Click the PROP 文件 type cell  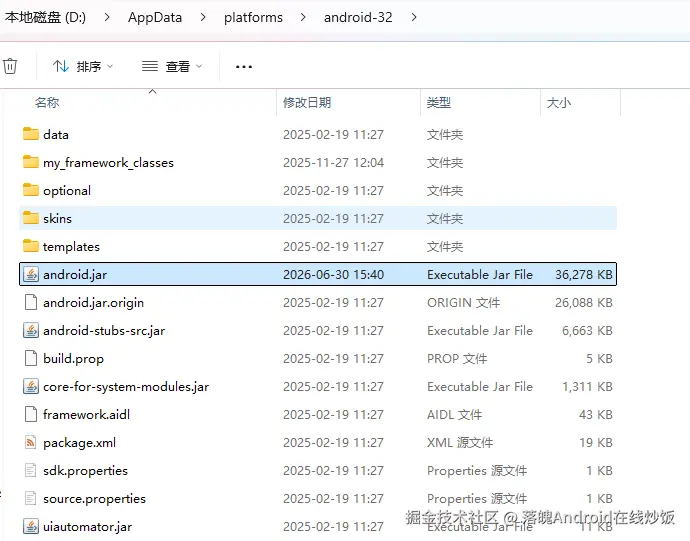[457, 359]
